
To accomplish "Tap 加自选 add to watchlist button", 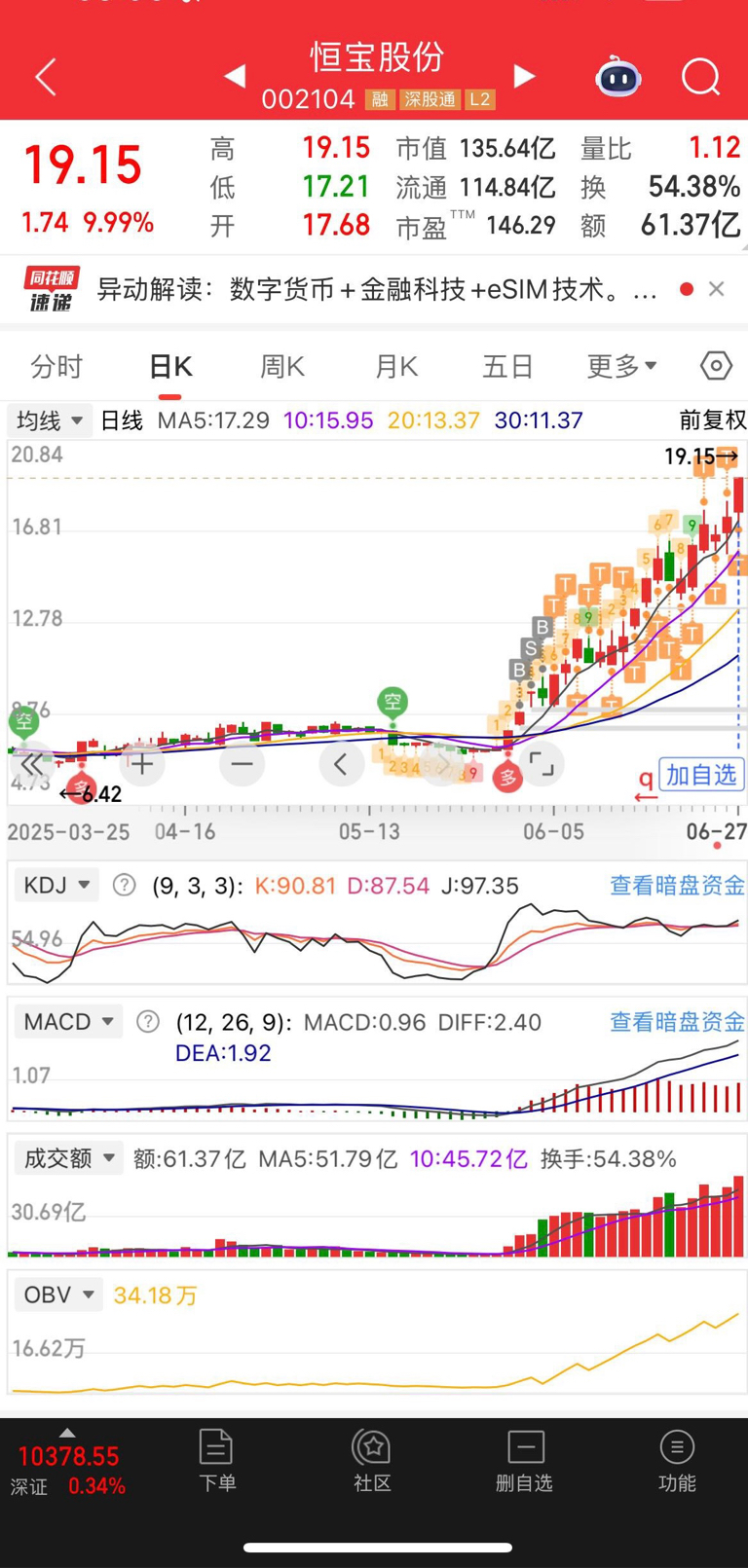I will pyautogui.click(x=701, y=775).
